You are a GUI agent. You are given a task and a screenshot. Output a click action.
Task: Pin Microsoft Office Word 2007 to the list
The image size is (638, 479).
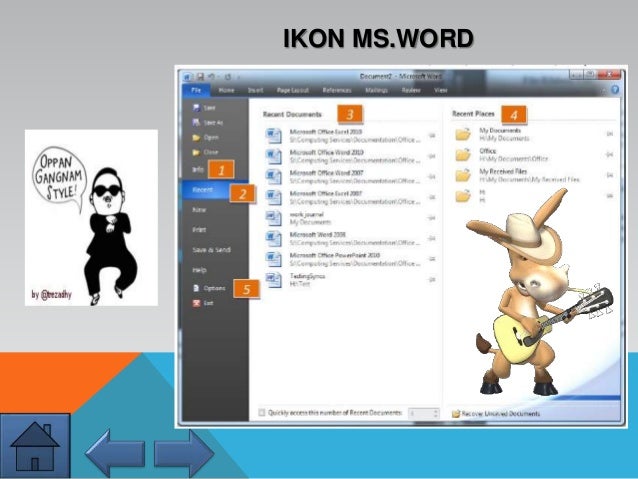click(432, 177)
